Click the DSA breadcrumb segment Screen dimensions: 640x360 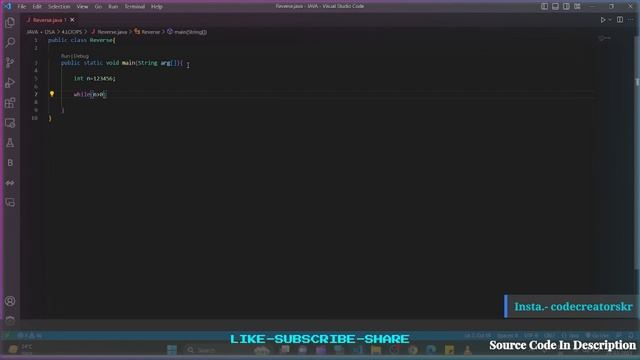pos(50,32)
